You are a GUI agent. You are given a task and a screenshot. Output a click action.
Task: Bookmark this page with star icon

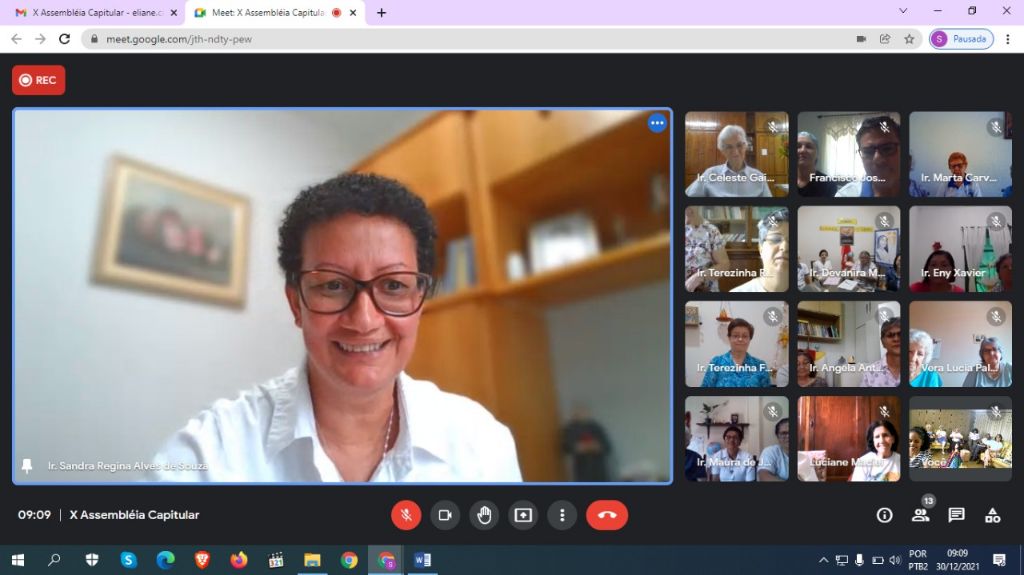(909, 39)
